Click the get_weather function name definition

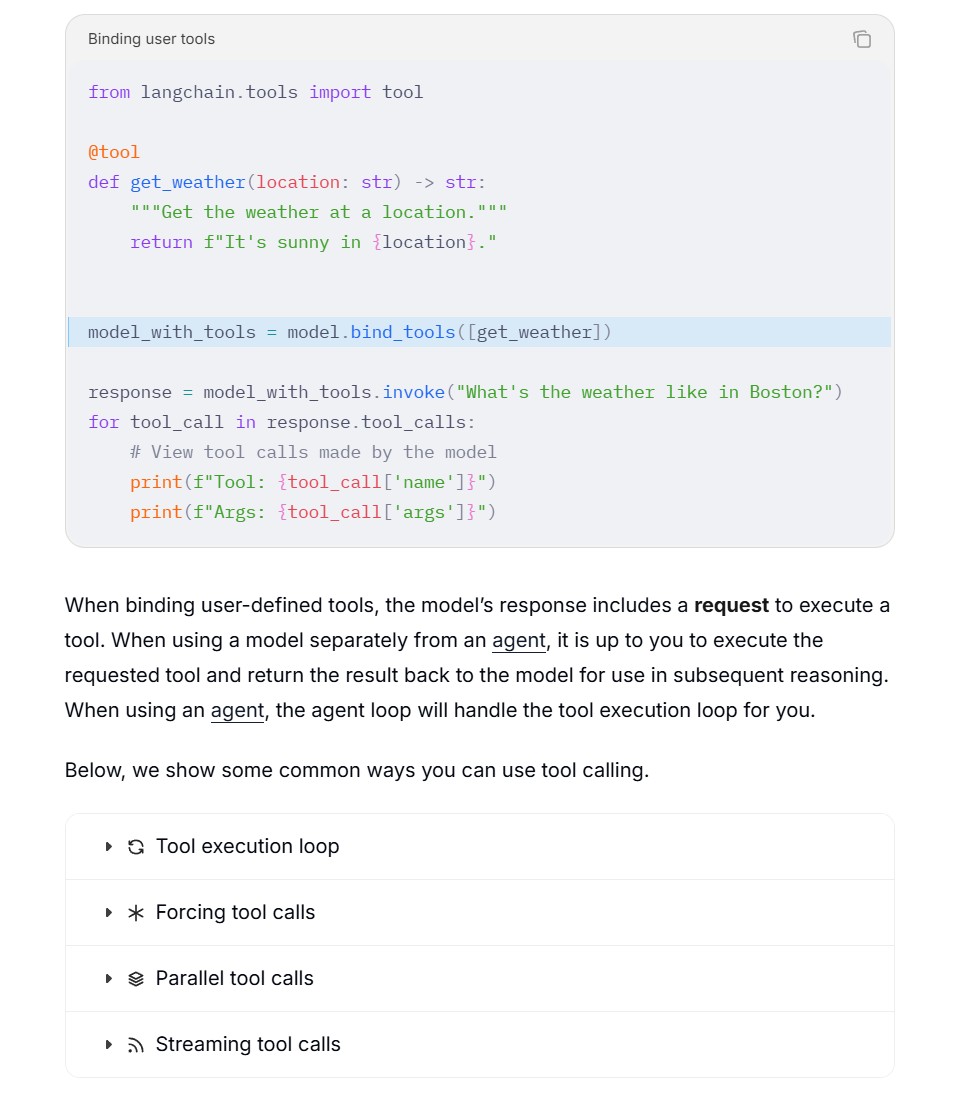188,182
